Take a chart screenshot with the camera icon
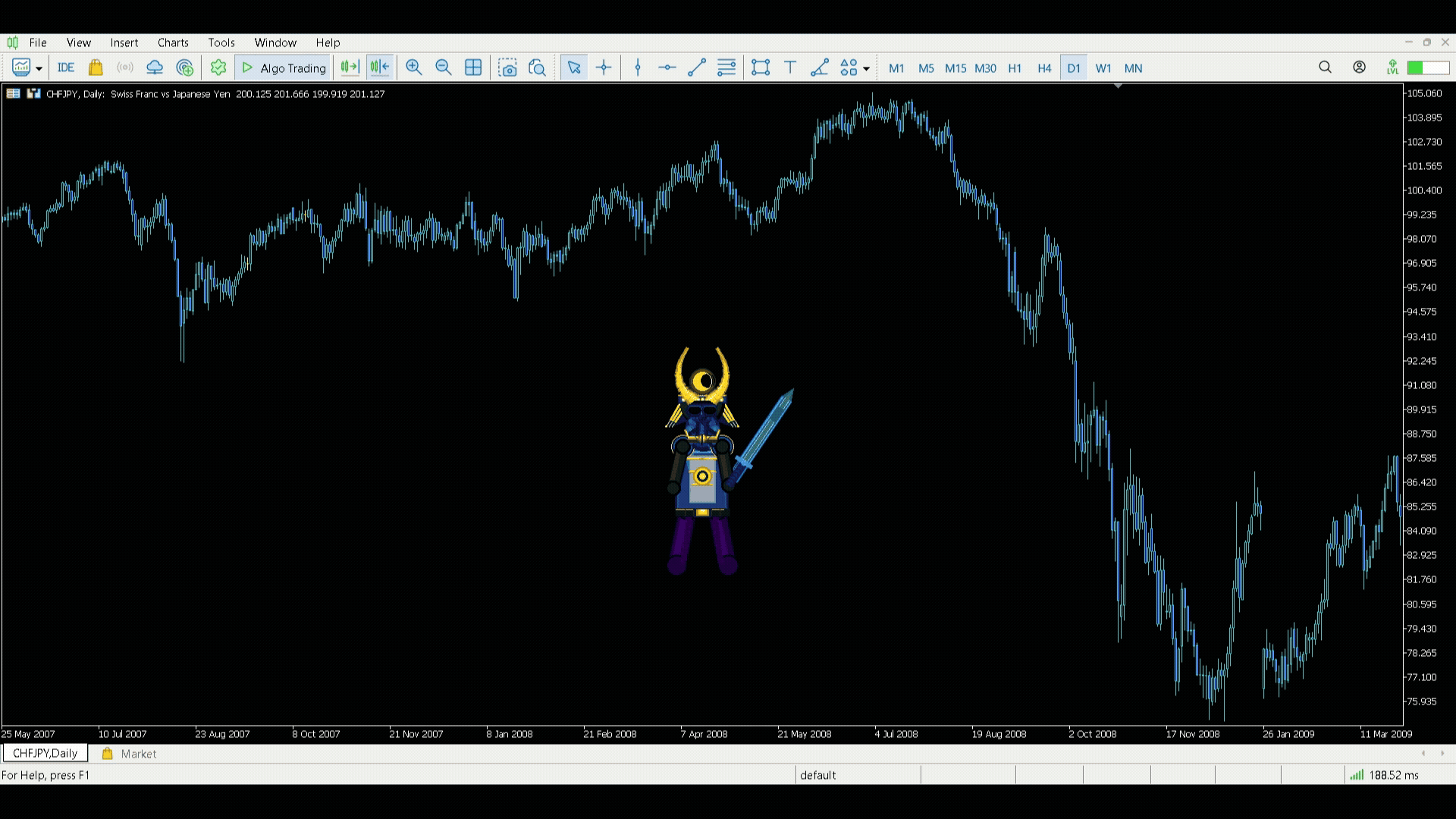Image resolution: width=1456 pixels, height=819 pixels. tap(507, 68)
